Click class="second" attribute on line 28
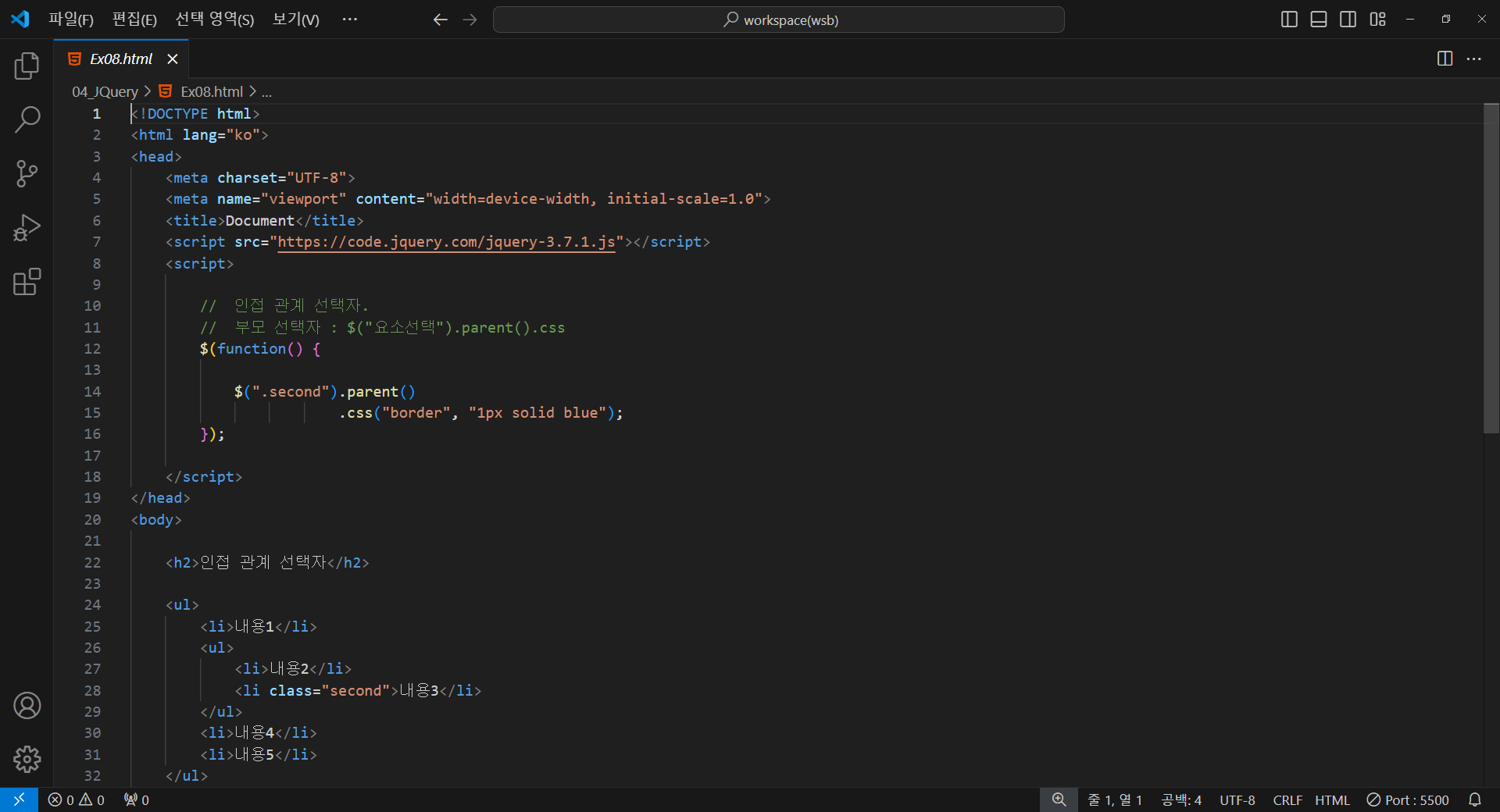1500x812 pixels. tap(329, 691)
